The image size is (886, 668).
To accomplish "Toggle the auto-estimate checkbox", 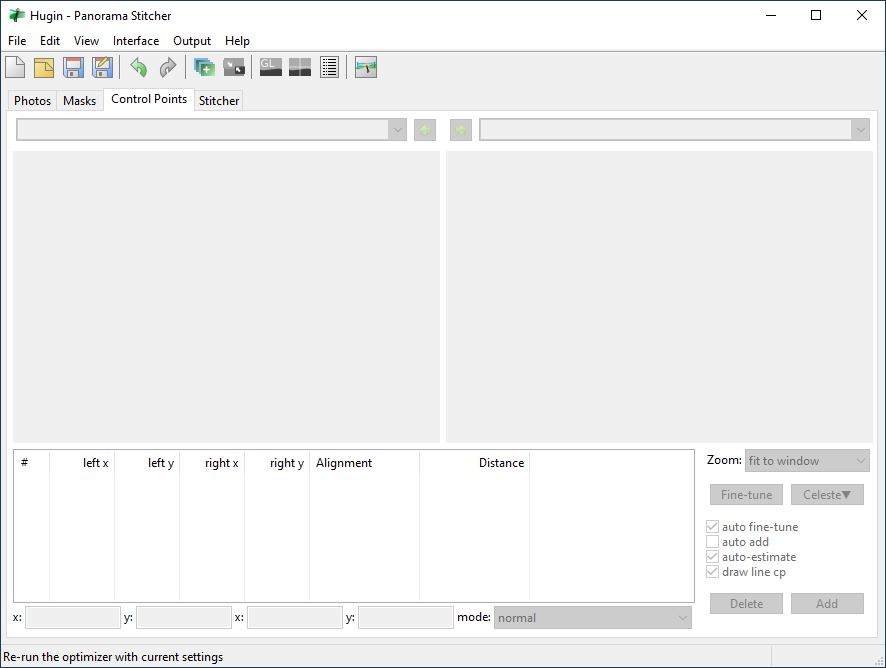I will (x=713, y=557).
